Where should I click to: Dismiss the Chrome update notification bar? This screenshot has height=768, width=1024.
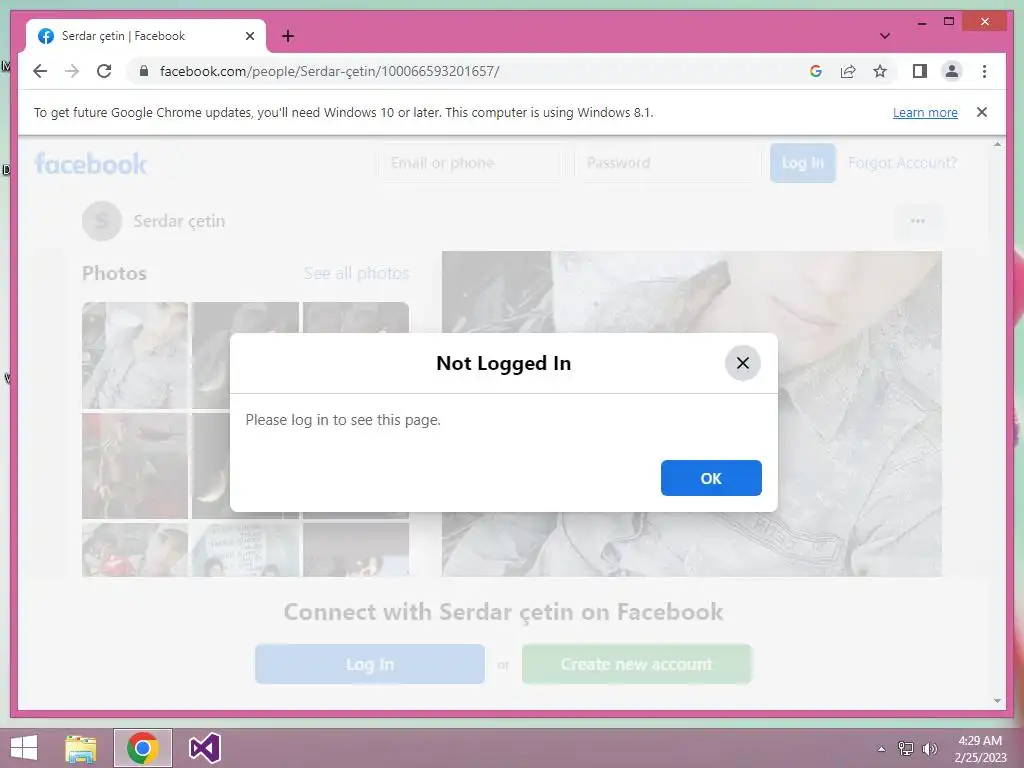click(x=982, y=112)
